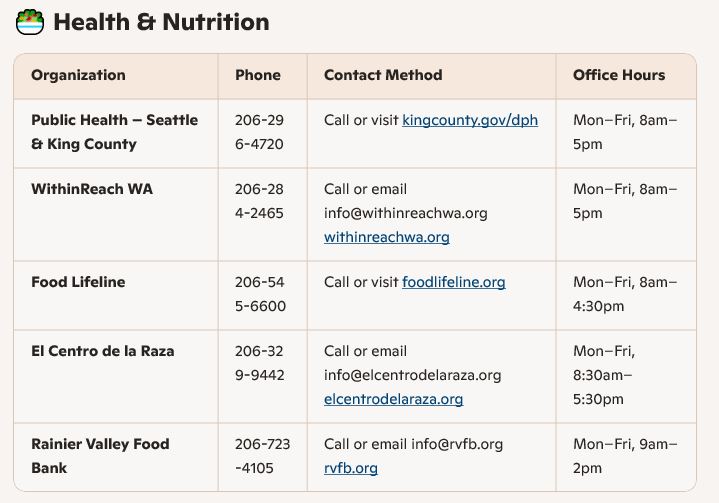
Task: Open the withinreachwa.org link
Action: tap(386, 238)
